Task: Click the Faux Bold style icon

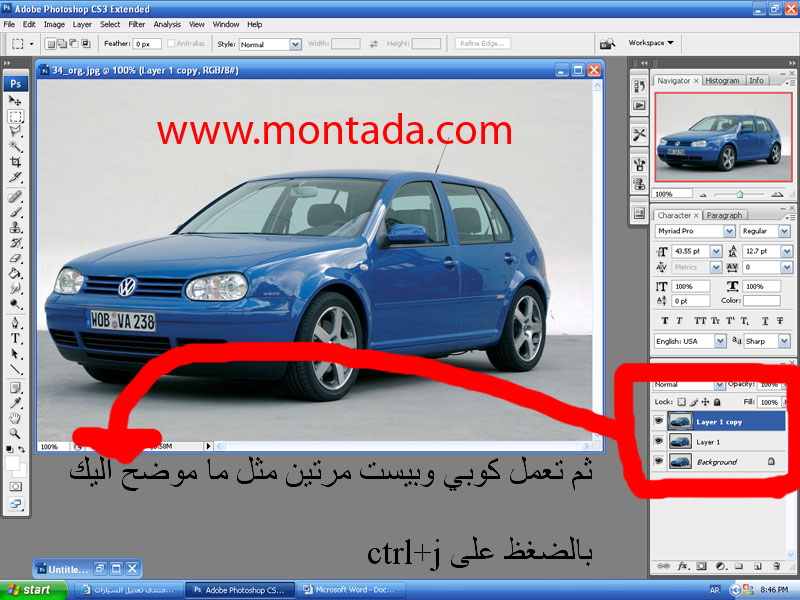Action: pyautogui.click(x=661, y=321)
